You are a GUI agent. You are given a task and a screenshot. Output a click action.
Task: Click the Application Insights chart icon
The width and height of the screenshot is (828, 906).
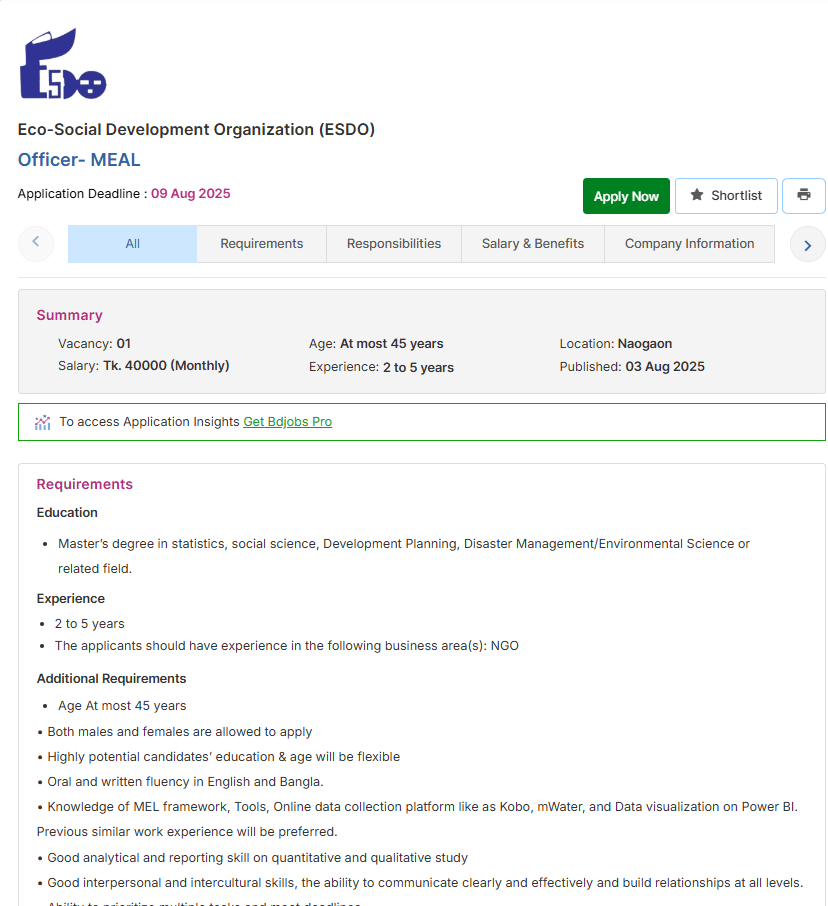click(x=42, y=422)
